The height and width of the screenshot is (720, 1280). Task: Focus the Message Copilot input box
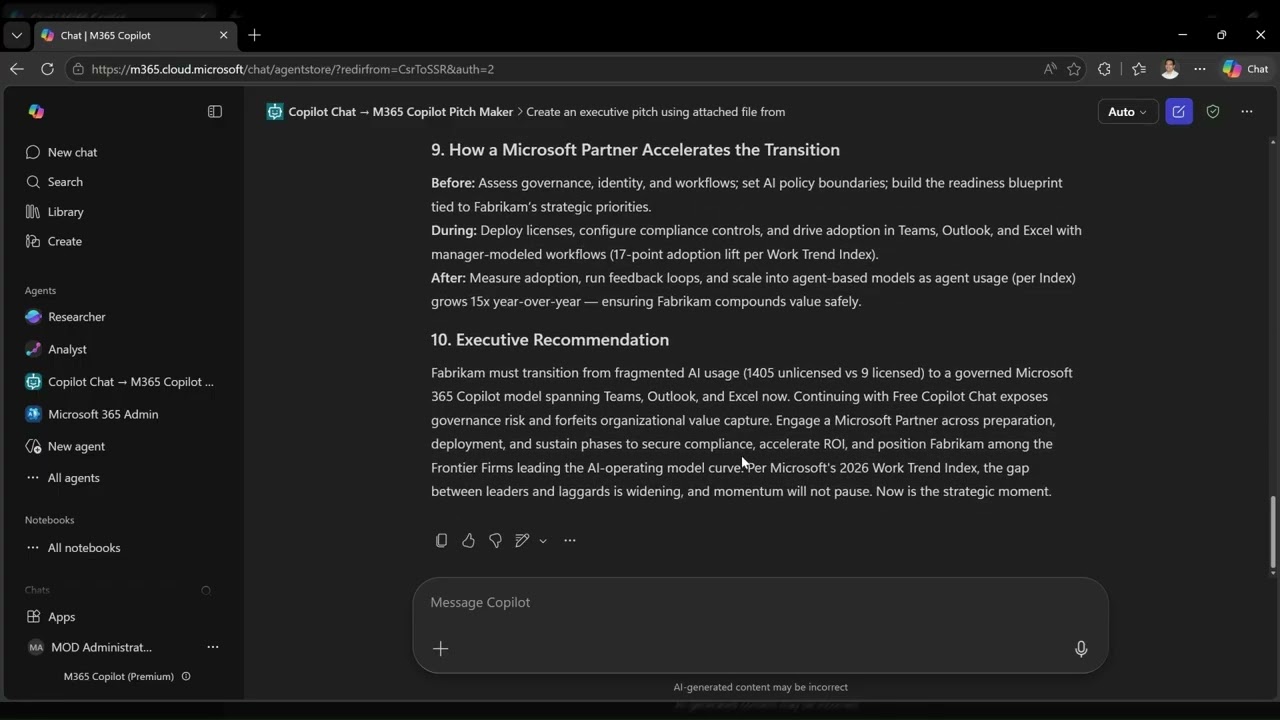[x=760, y=603]
